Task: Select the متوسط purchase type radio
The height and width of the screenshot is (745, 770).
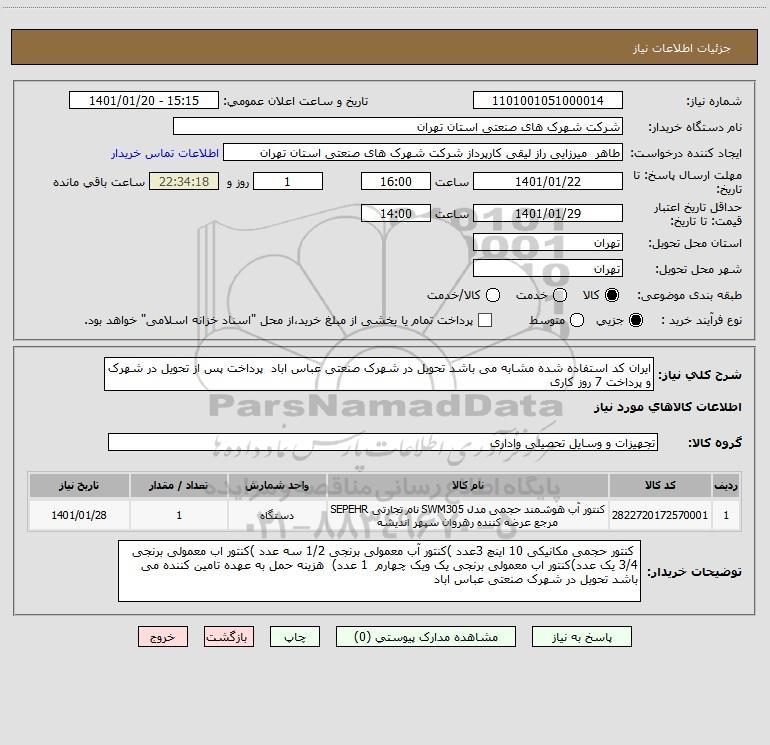Action: pos(577,320)
